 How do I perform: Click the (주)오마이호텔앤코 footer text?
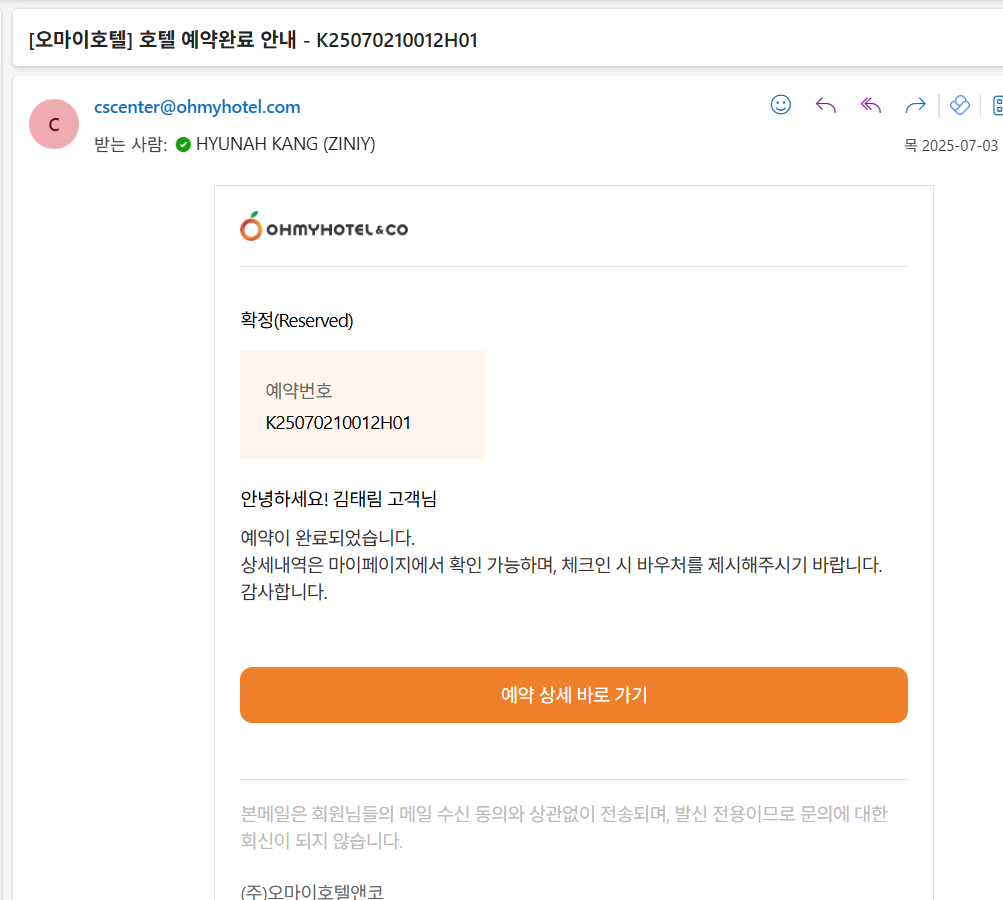point(313,892)
